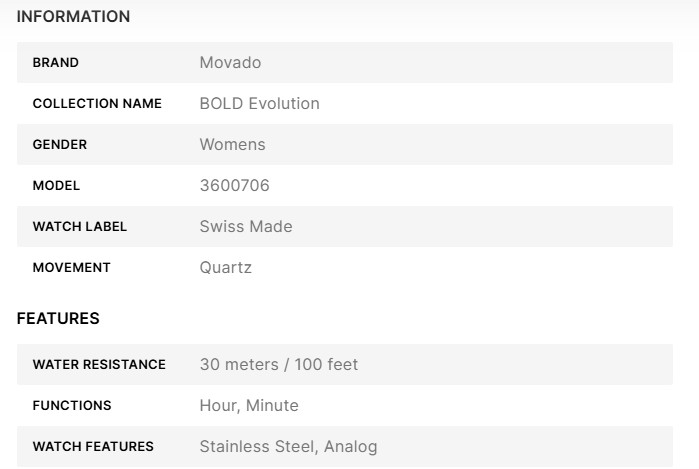Click the BRAND row label
The height and width of the screenshot is (469, 699).
(x=56, y=63)
